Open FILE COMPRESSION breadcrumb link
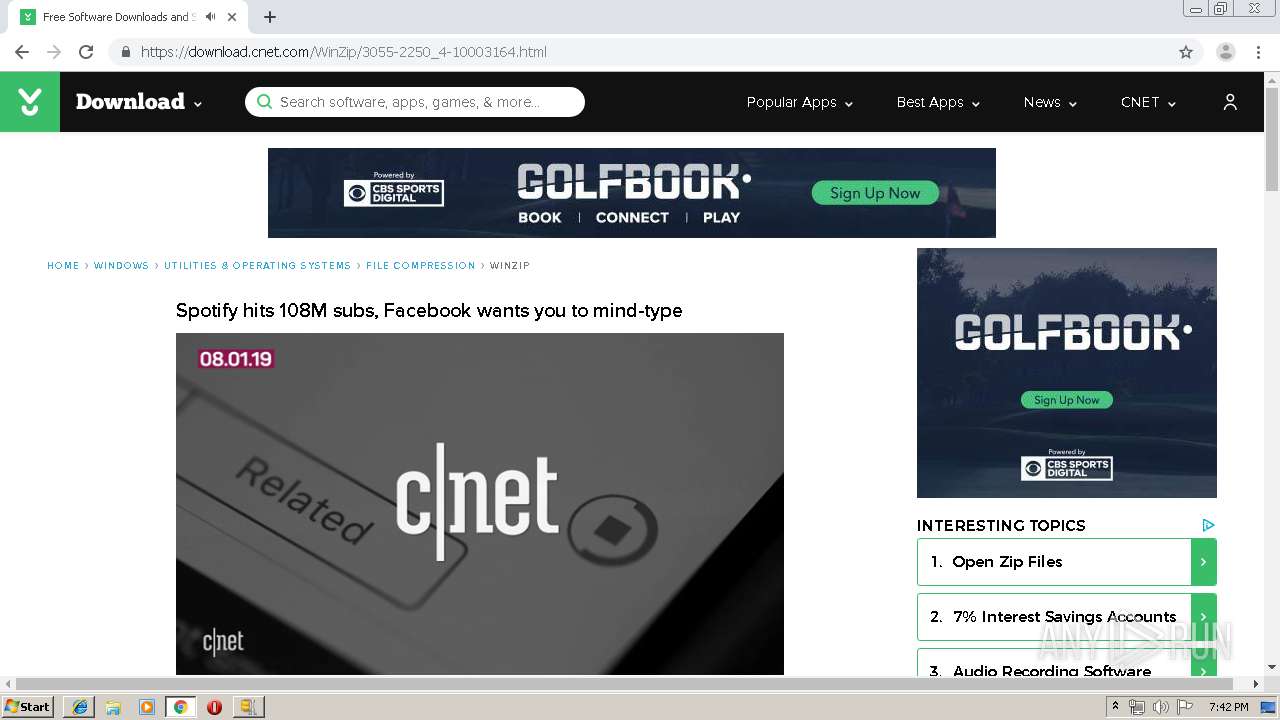The width and height of the screenshot is (1280, 720). pyautogui.click(x=421, y=266)
